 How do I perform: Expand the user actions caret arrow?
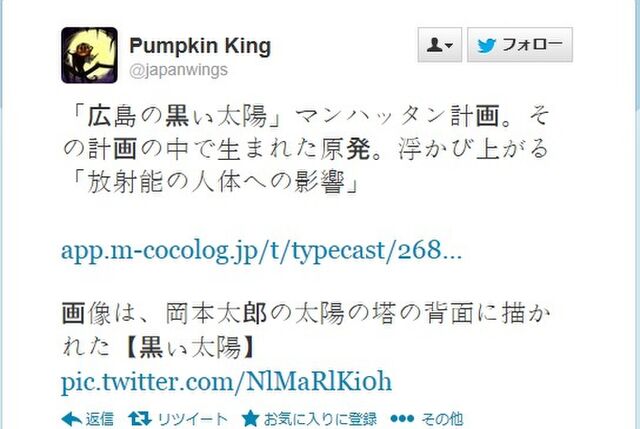tap(449, 45)
